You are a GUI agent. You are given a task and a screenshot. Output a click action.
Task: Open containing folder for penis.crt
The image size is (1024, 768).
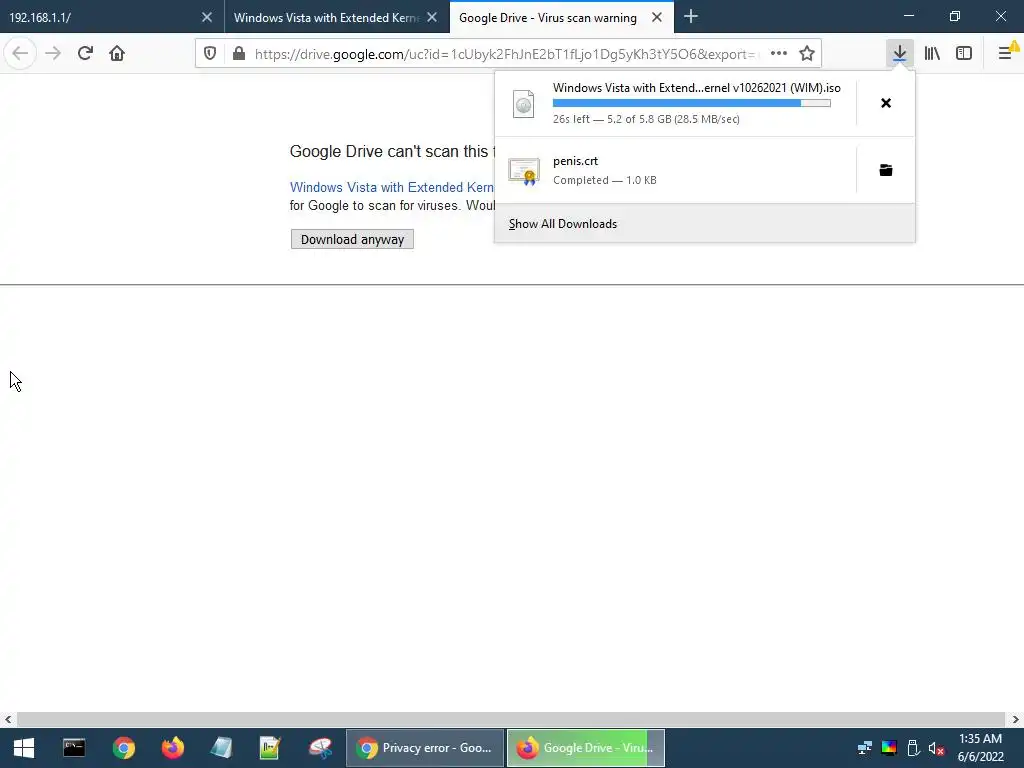(x=886, y=170)
